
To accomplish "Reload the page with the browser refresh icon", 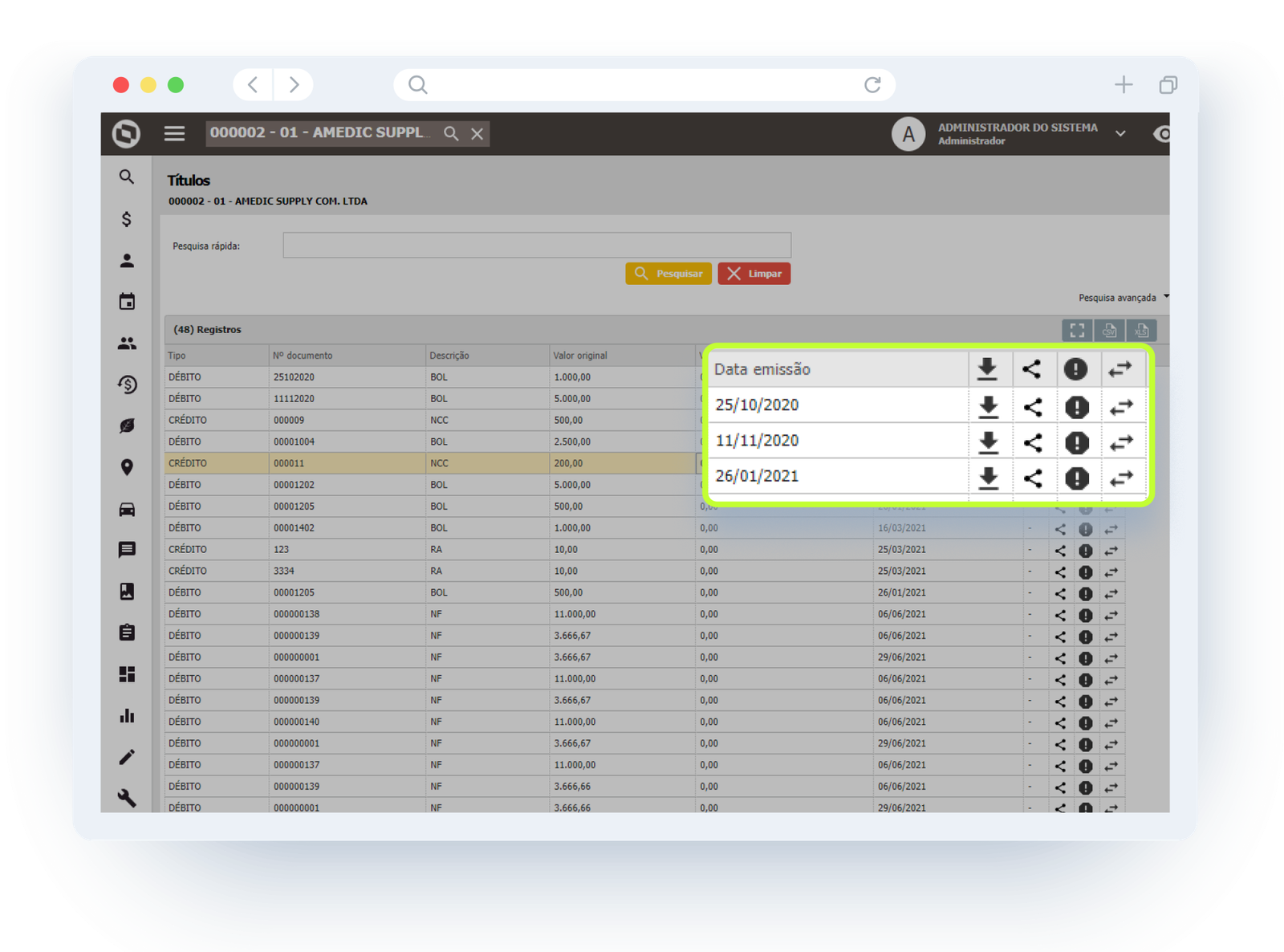I will click(872, 84).
